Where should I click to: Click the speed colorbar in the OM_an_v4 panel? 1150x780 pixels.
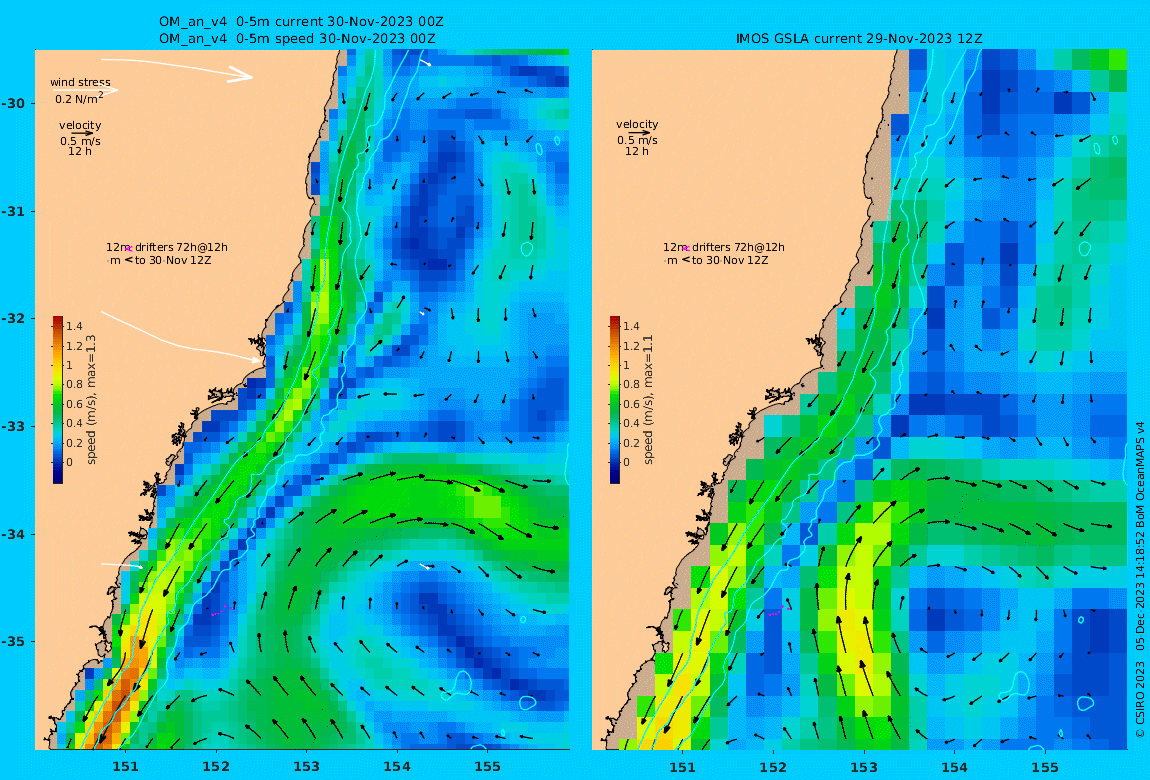click(x=58, y=400)
